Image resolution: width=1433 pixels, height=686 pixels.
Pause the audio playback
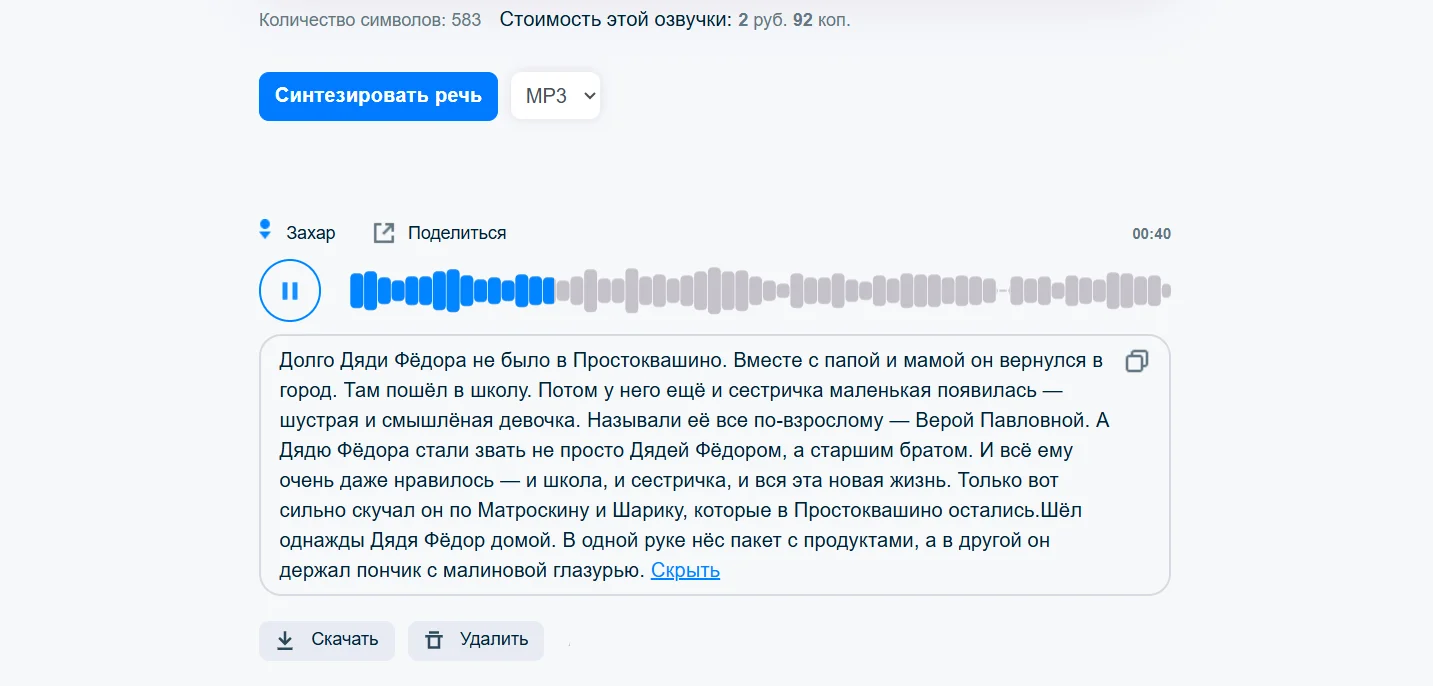pyautogui.click(x=290, y=291)
